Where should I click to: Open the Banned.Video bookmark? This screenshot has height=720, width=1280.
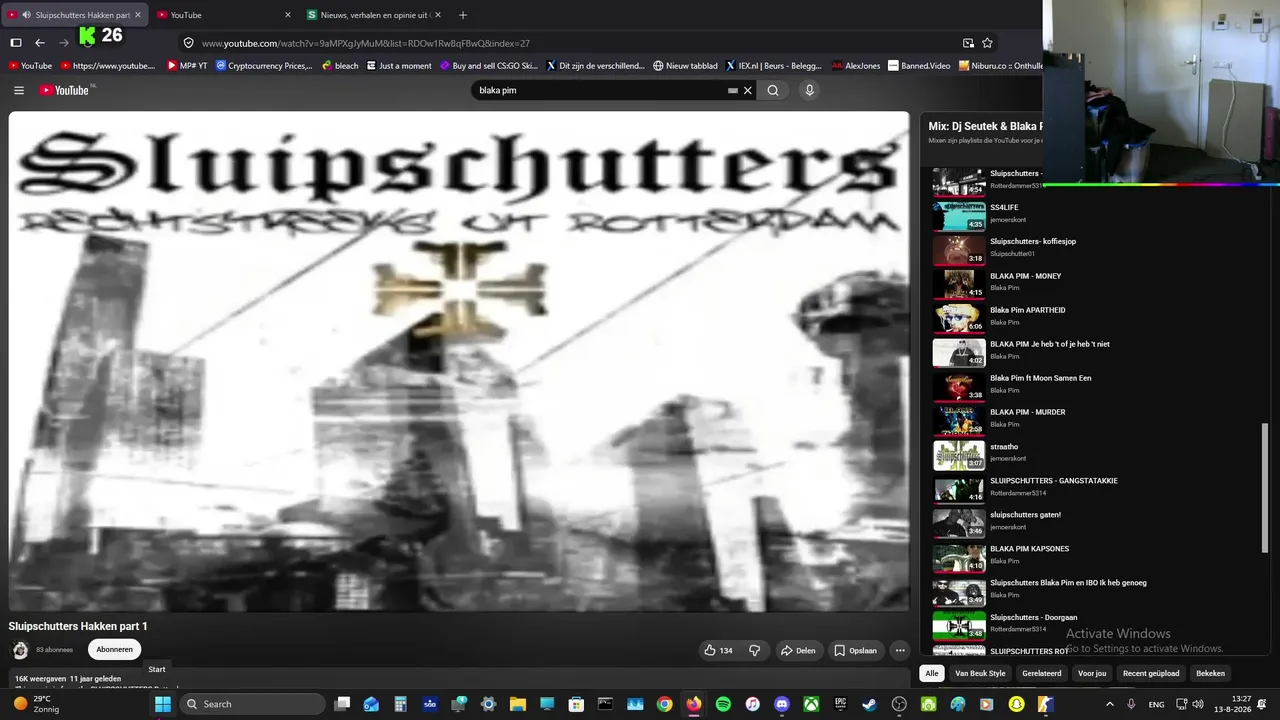pos(919,66)
